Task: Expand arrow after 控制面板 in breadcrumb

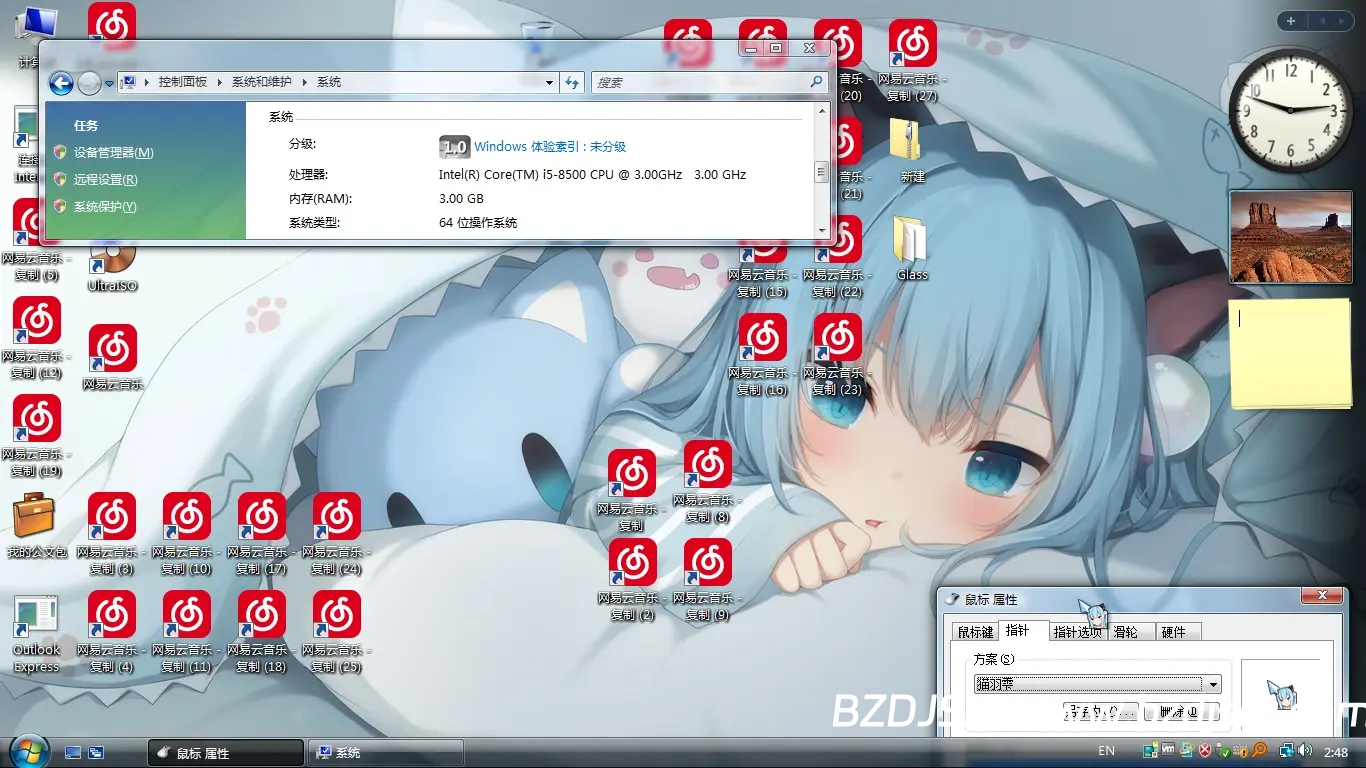Action: (x=220, y=83)
